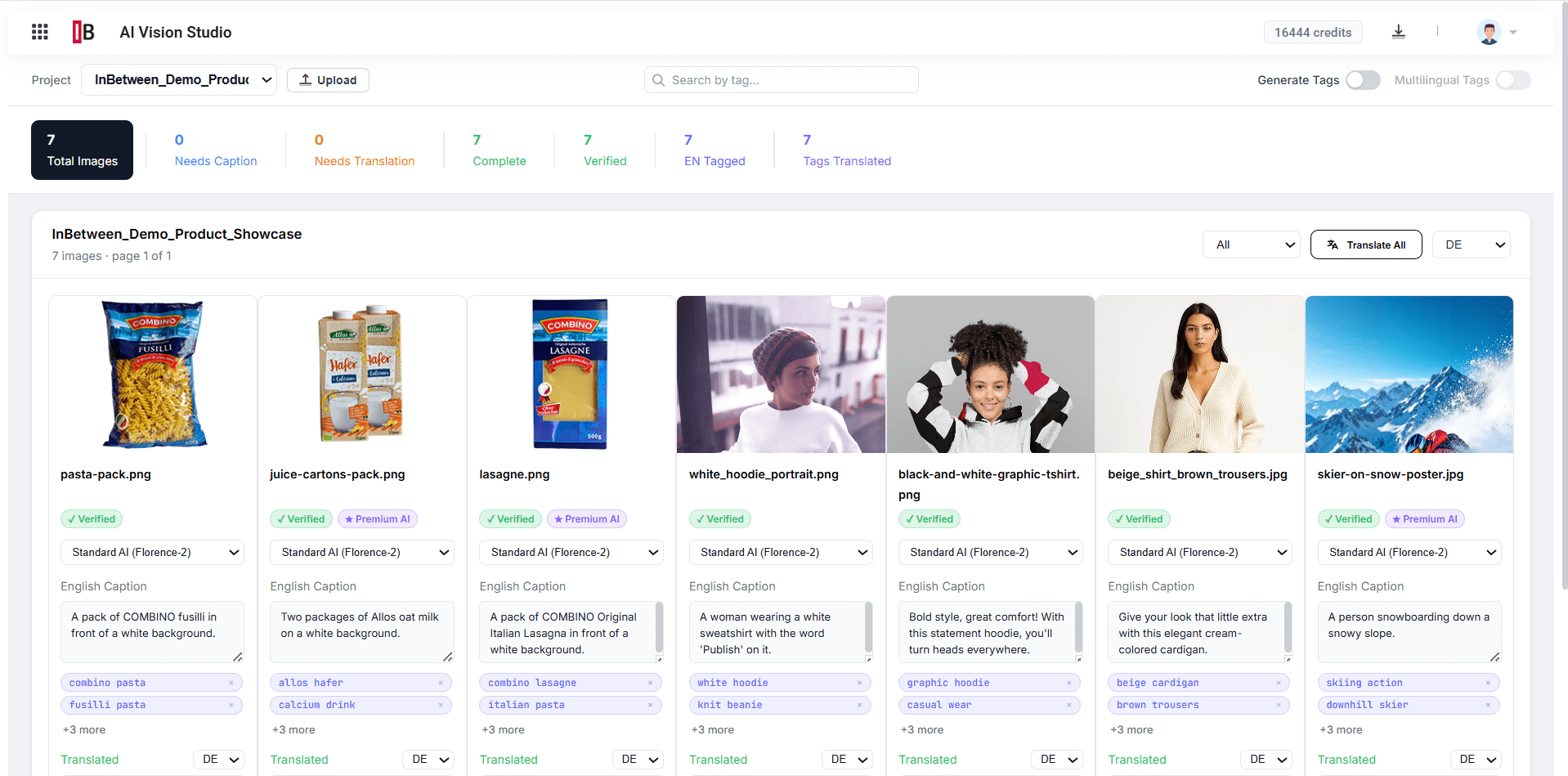The height and width of the screenshot is (776, 1568).
Task: Click Premium AI badge on skier-on-snow-poster.jpg
Action: (1425, 519)
